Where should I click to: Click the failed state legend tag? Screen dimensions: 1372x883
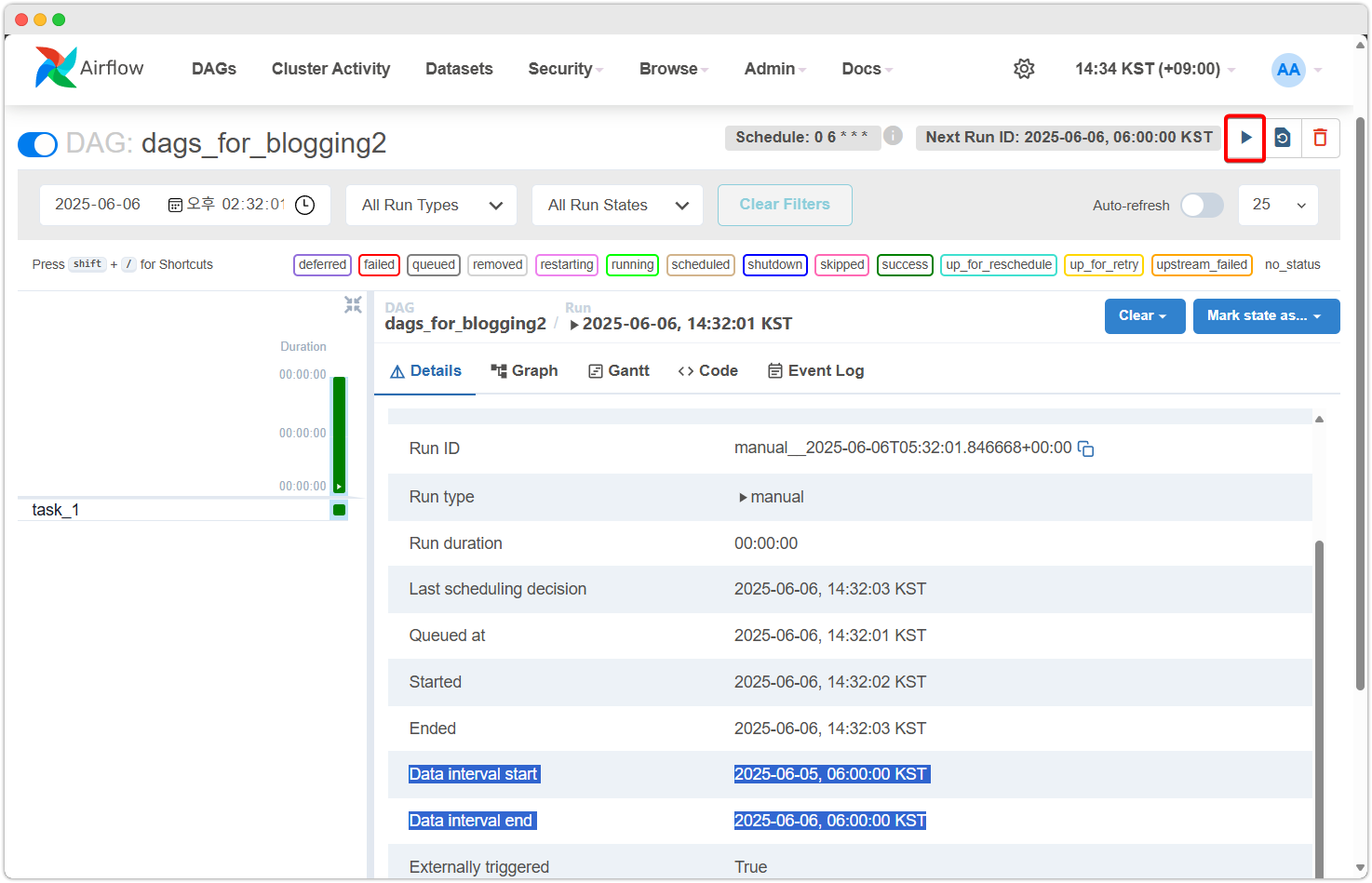point(379,265)
